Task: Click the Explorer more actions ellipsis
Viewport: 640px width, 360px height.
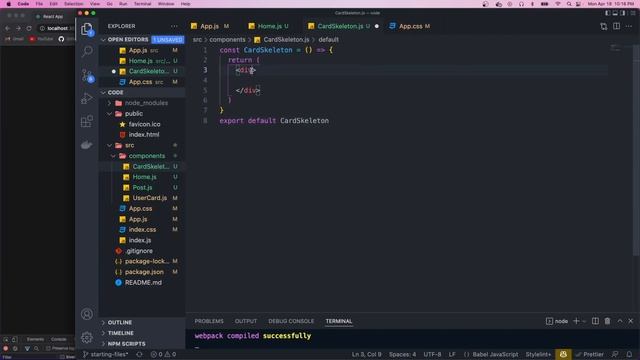Action: 174,26
